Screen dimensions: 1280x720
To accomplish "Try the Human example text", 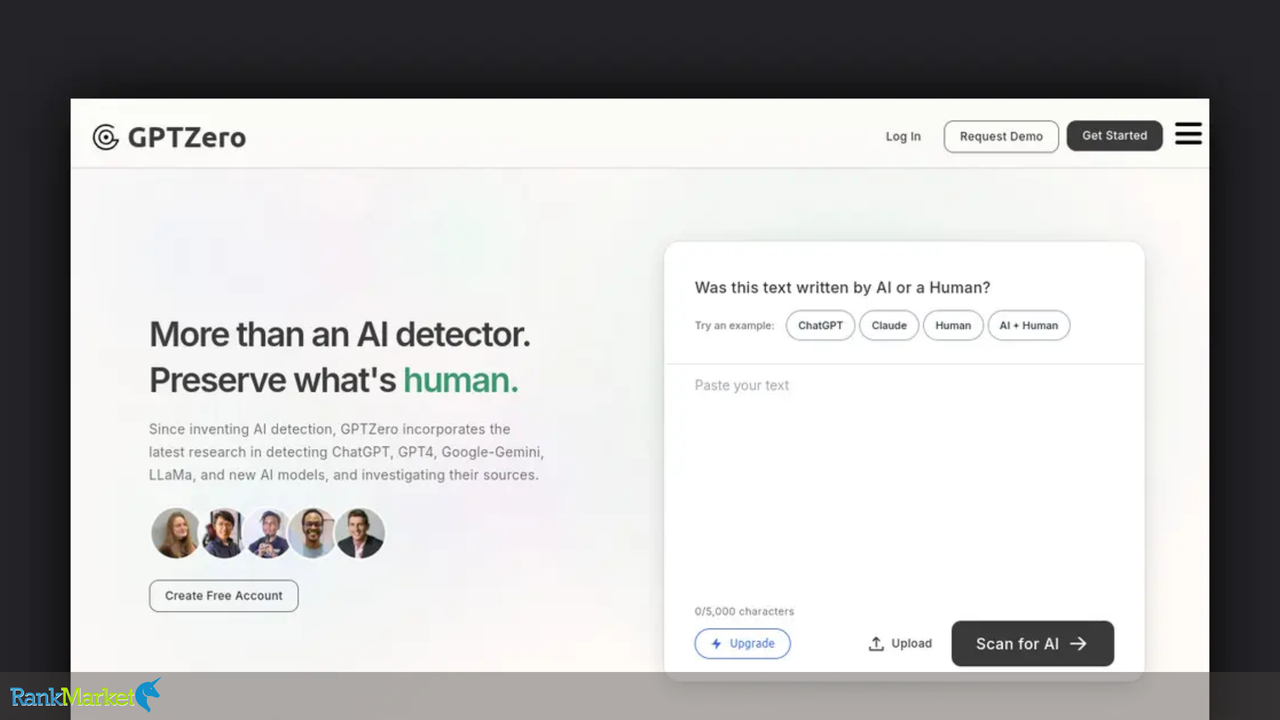I will coord(953,325).
